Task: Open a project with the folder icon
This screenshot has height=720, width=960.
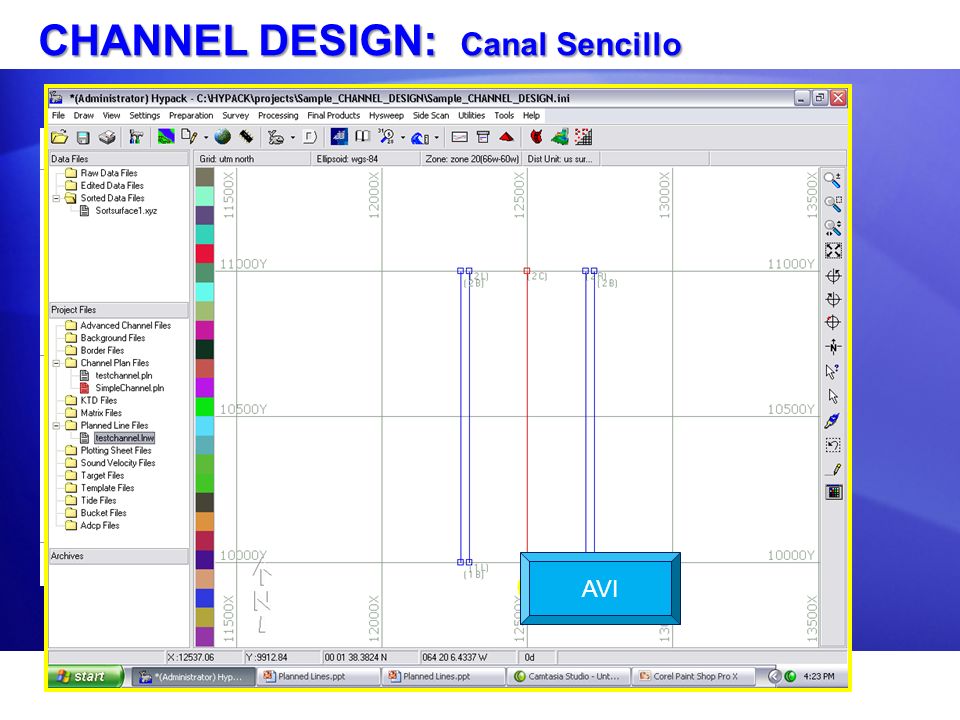Action: [59, 137]
